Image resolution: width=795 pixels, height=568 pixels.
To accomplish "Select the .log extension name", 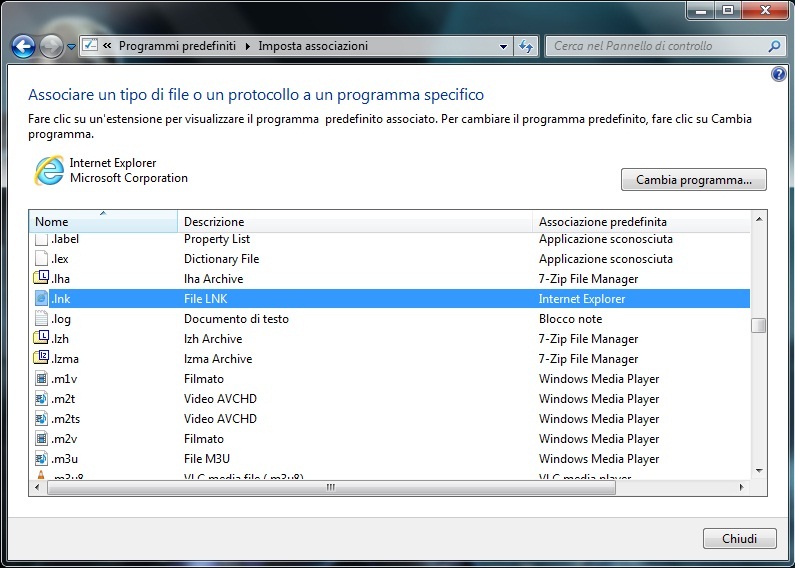I will click(x=61, y=319).
